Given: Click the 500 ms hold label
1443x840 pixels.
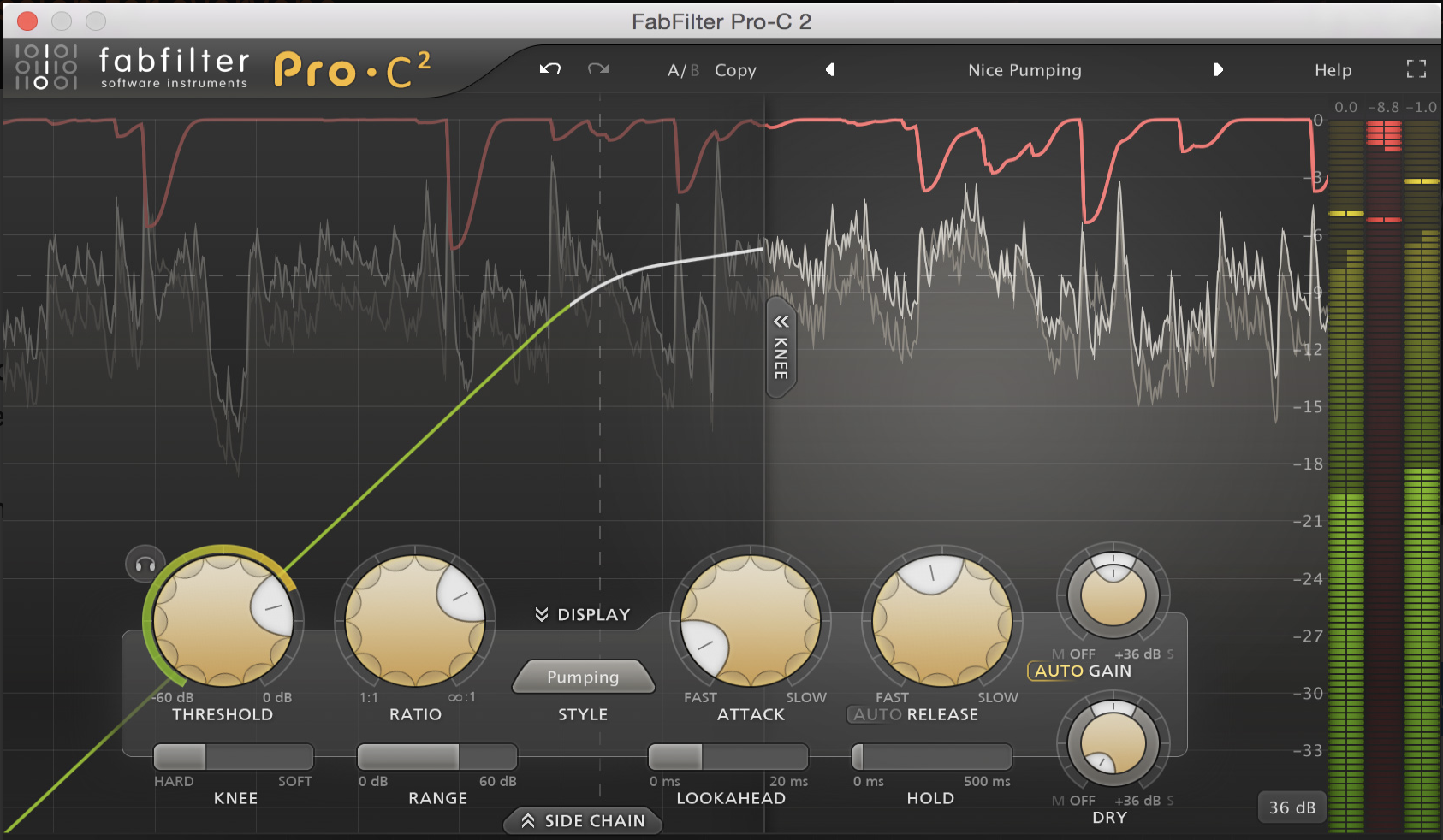Looking at the screenshot, I should pyautogui.click(x=987, y=781).
